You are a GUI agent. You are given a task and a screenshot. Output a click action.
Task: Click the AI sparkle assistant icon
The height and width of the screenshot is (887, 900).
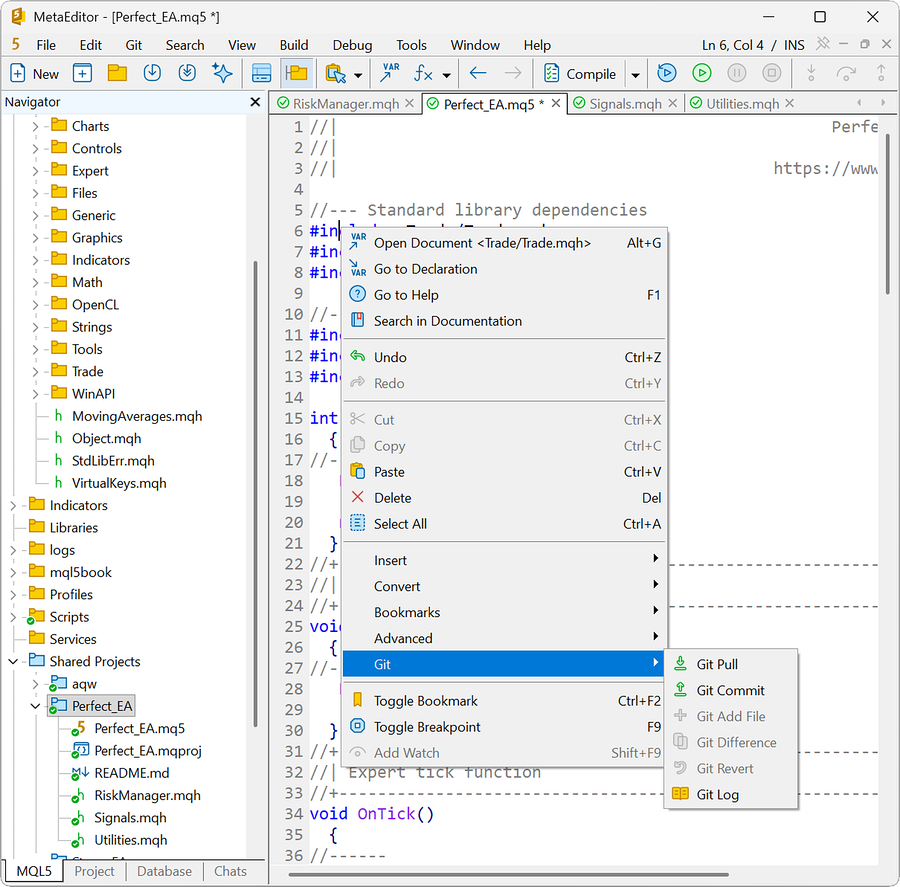[222, 73]
